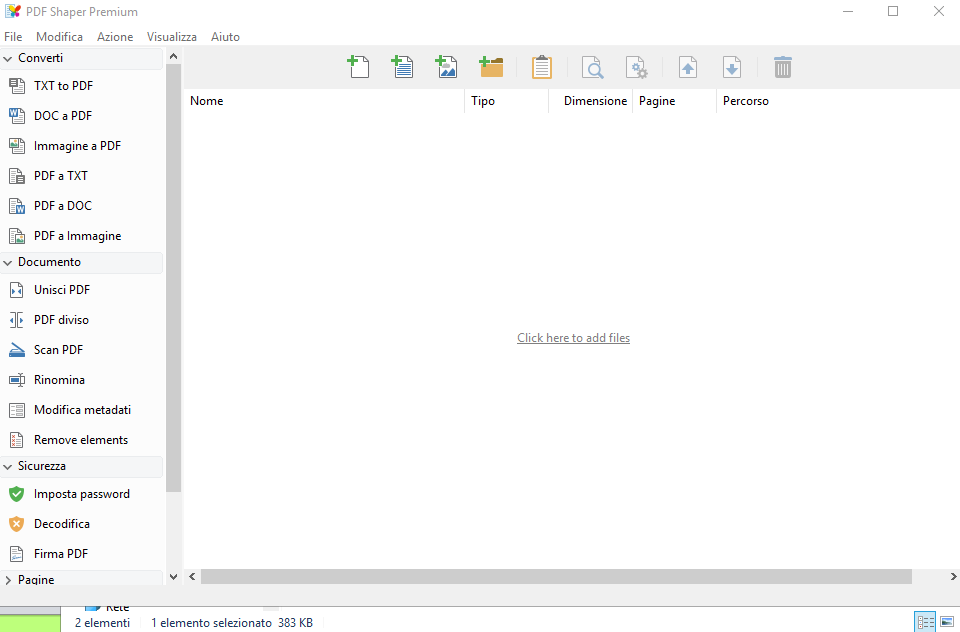The image size is (960, 632).
Task: Open the Azione menu
Action: pyautogui.click(x=115, y=37)
